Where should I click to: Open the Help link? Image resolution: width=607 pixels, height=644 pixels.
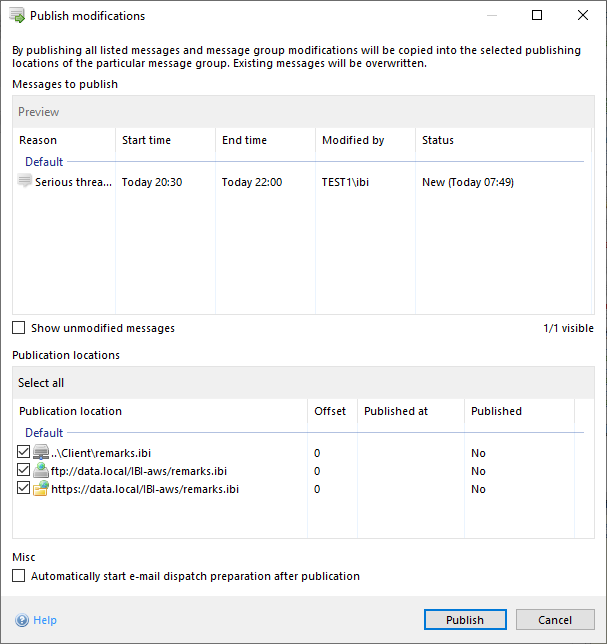click(45, 620)
